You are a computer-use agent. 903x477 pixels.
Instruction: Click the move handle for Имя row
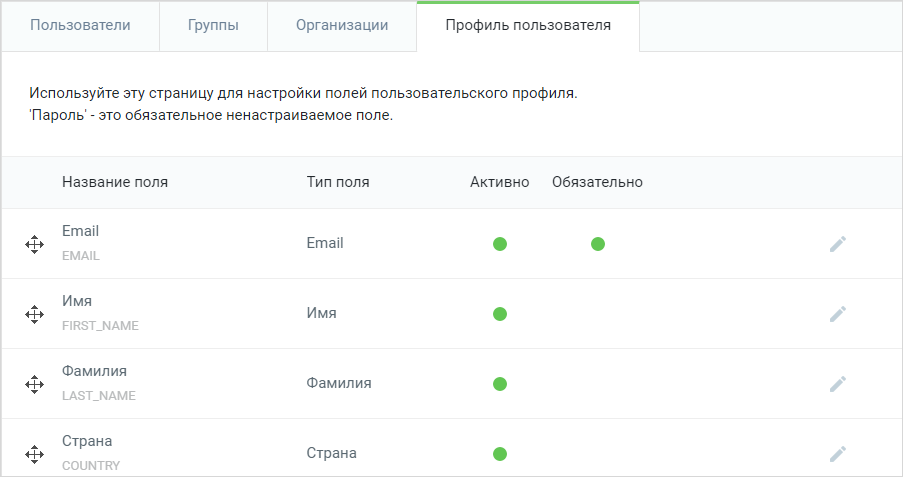(35, 314)
